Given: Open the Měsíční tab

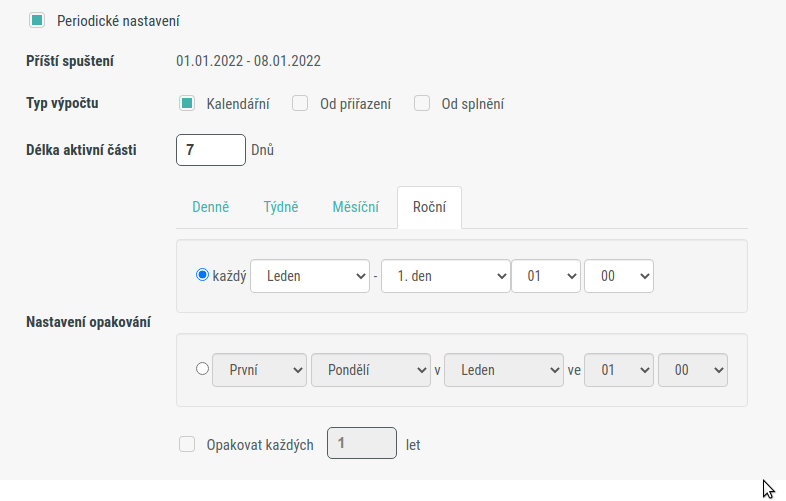Looking at the screenshot, I should 355,207.
